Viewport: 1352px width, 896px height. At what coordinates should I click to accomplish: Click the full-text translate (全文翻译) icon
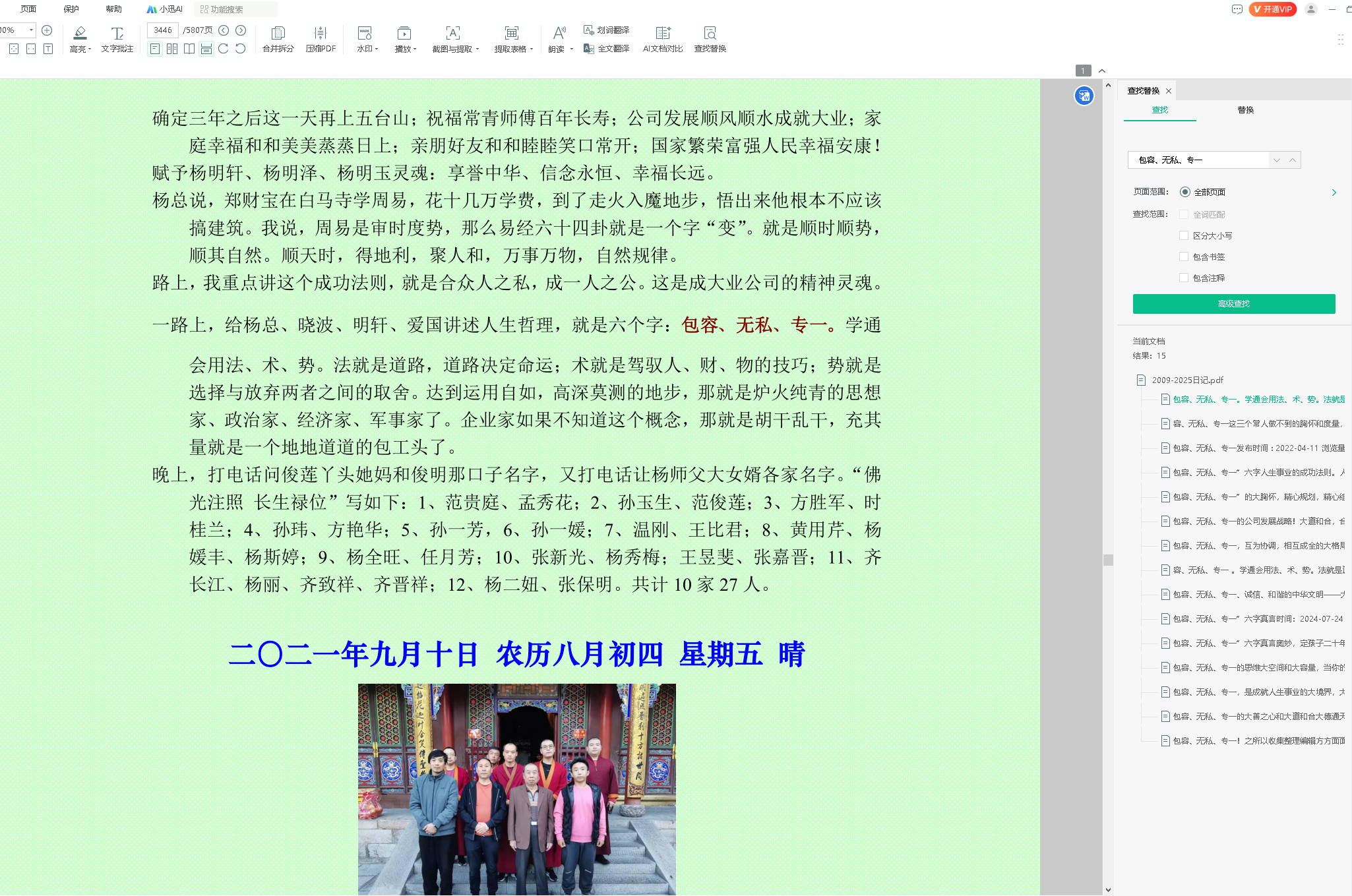(x=589, y=49)
